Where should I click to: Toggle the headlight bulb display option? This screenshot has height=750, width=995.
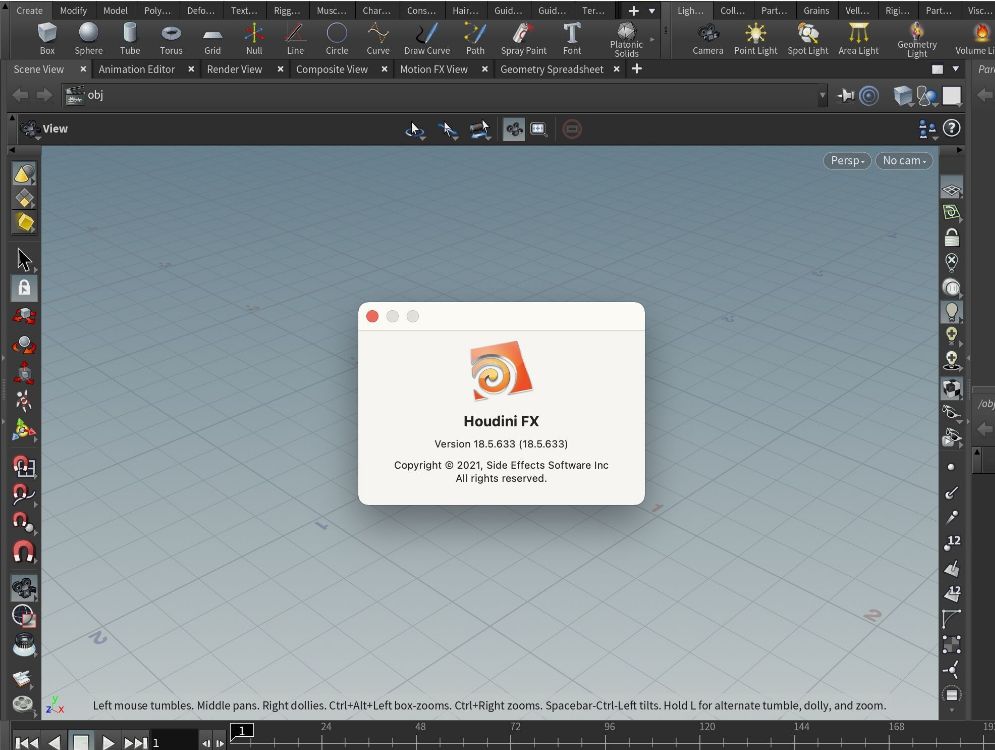coord(951,312)
